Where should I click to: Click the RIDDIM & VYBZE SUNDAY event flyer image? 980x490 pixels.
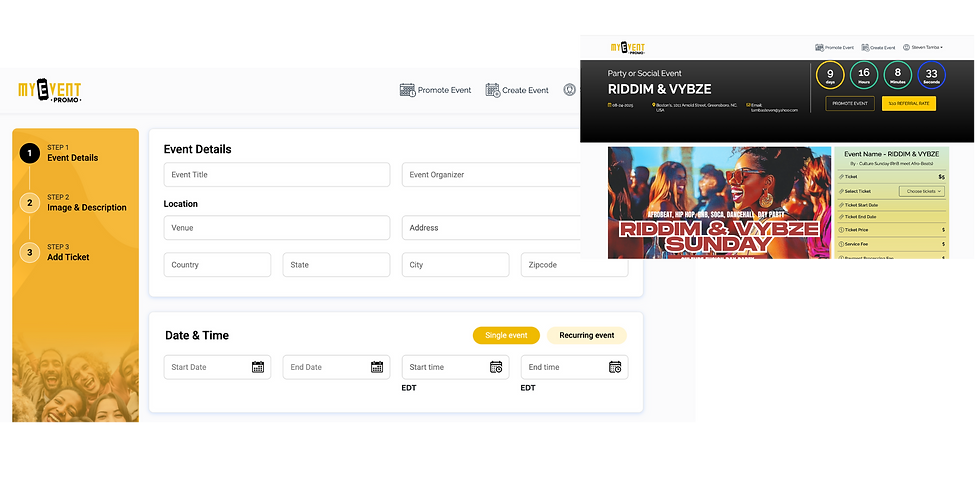pos(719,202)
